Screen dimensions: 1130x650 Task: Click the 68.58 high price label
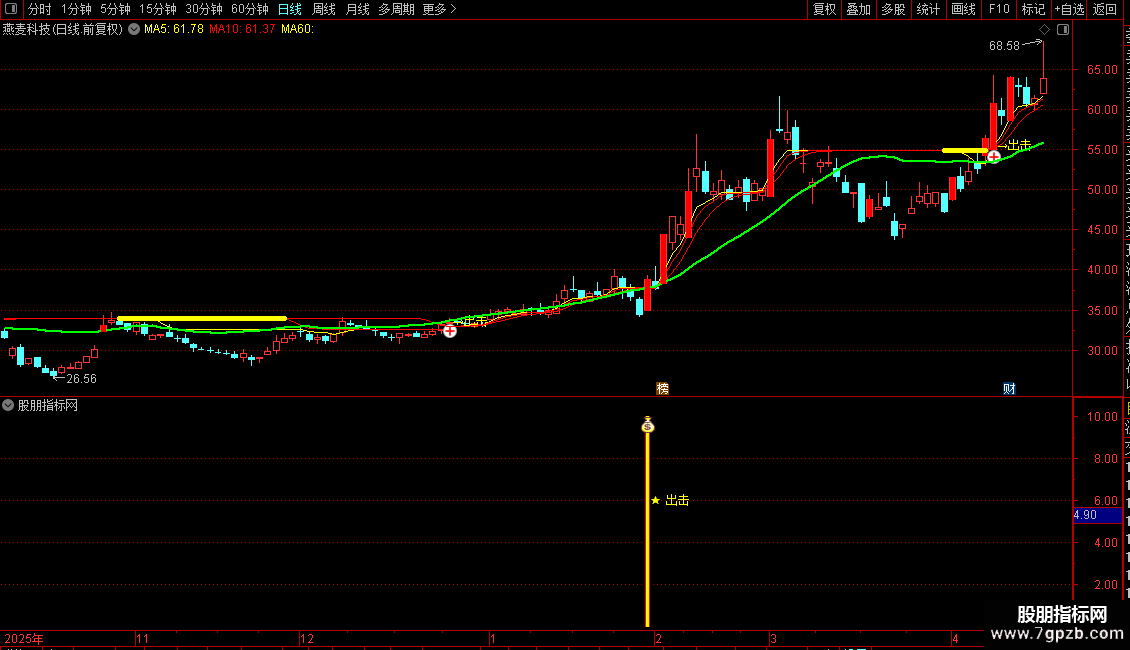coord(1004,45)
